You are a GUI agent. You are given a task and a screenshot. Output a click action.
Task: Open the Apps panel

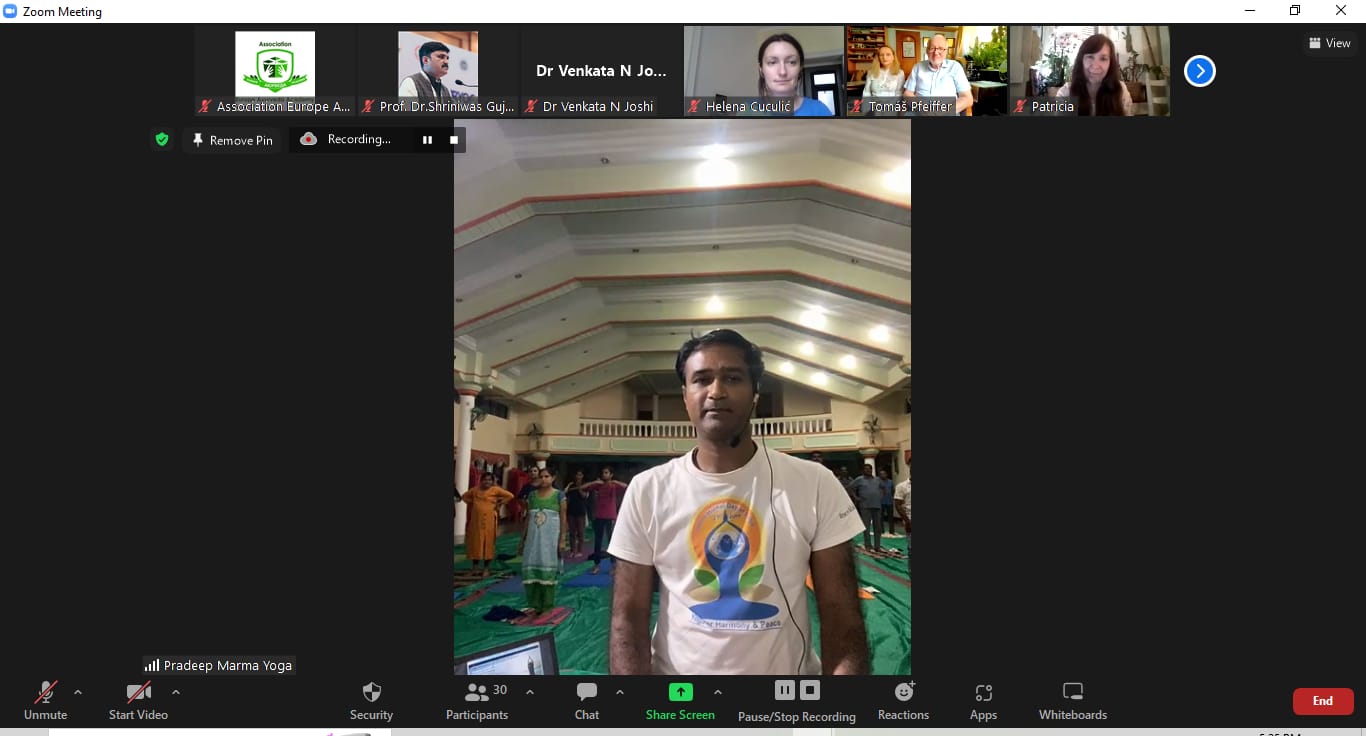[x=983, y=700]
